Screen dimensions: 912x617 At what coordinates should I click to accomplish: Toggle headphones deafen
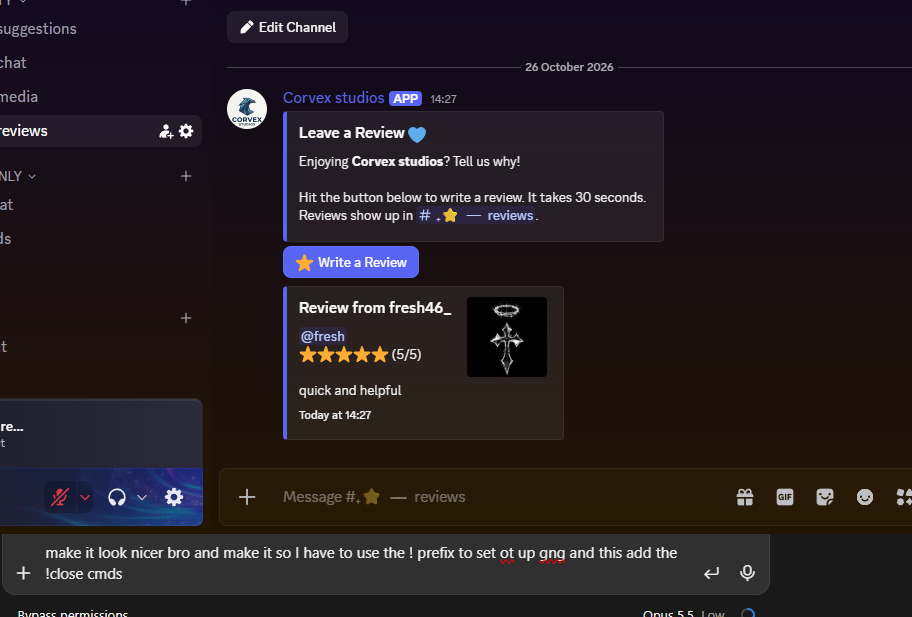117,497
